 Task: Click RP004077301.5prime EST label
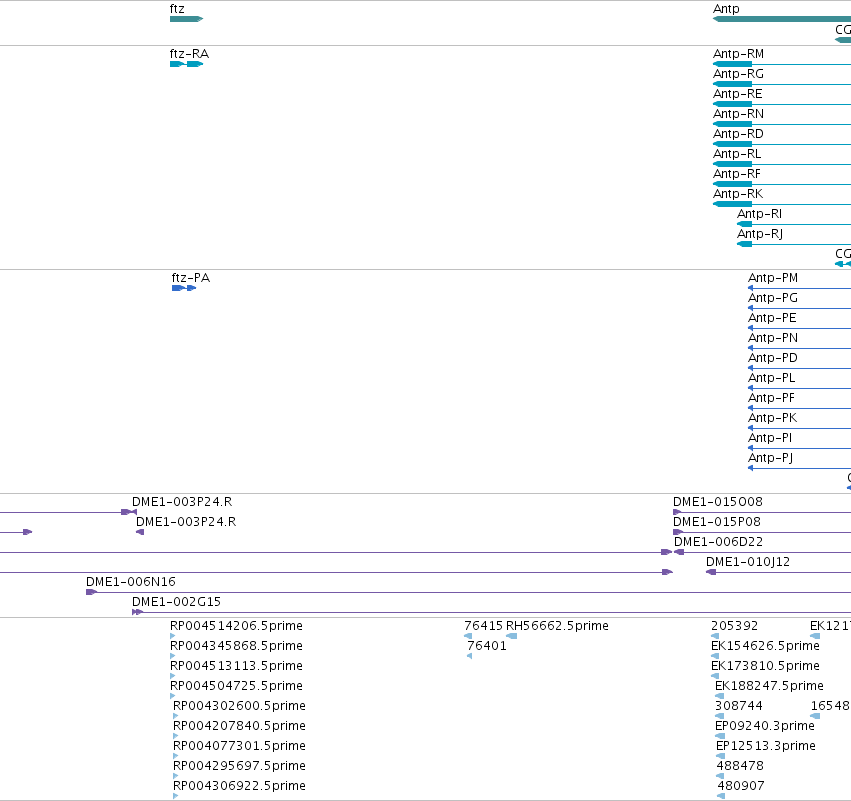point(239,747)
